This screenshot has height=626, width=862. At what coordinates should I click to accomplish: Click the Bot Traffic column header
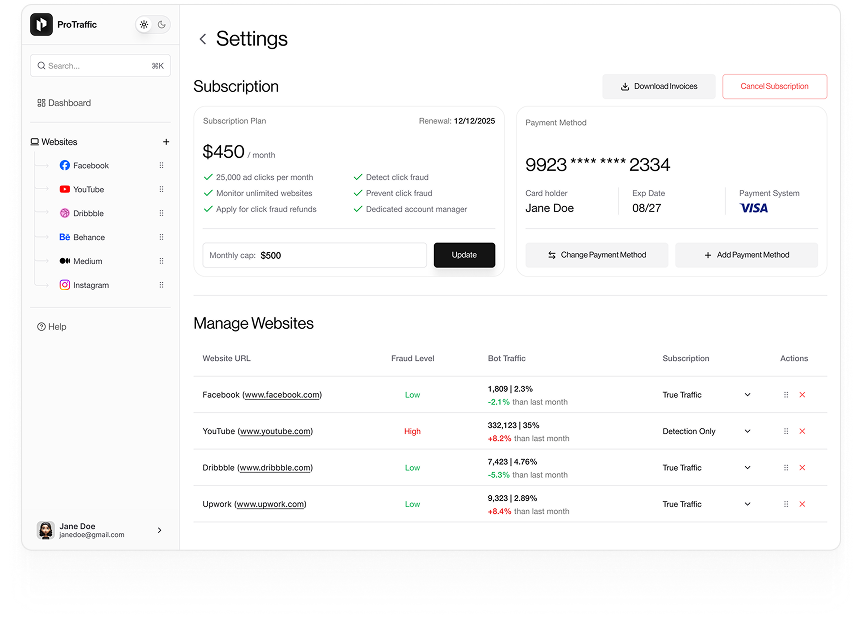point(507,358)
